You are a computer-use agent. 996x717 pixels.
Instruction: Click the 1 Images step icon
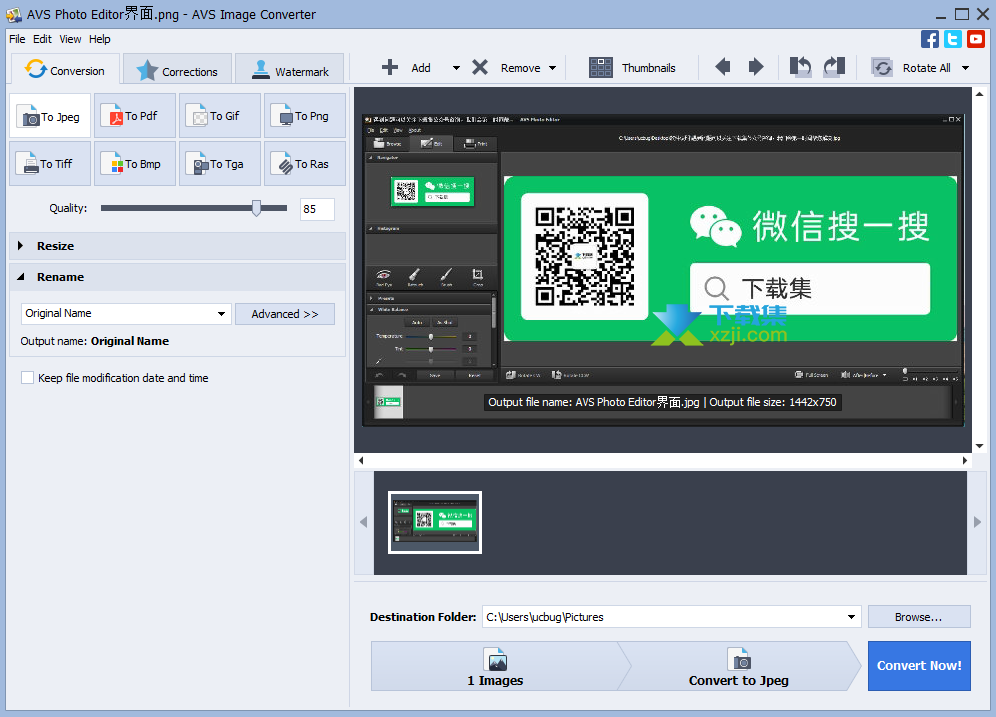point(495,660)
